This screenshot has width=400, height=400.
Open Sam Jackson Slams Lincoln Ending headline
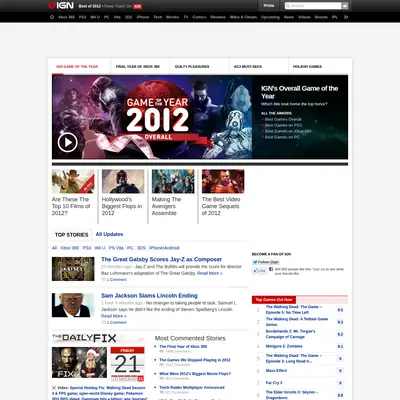pyautogui.click(x=149, y=296)
